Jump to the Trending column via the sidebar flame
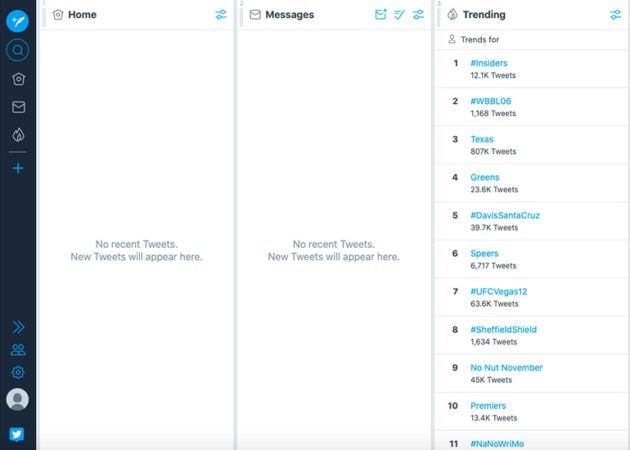Screen dimensions: 630x450 coord(18,135)
